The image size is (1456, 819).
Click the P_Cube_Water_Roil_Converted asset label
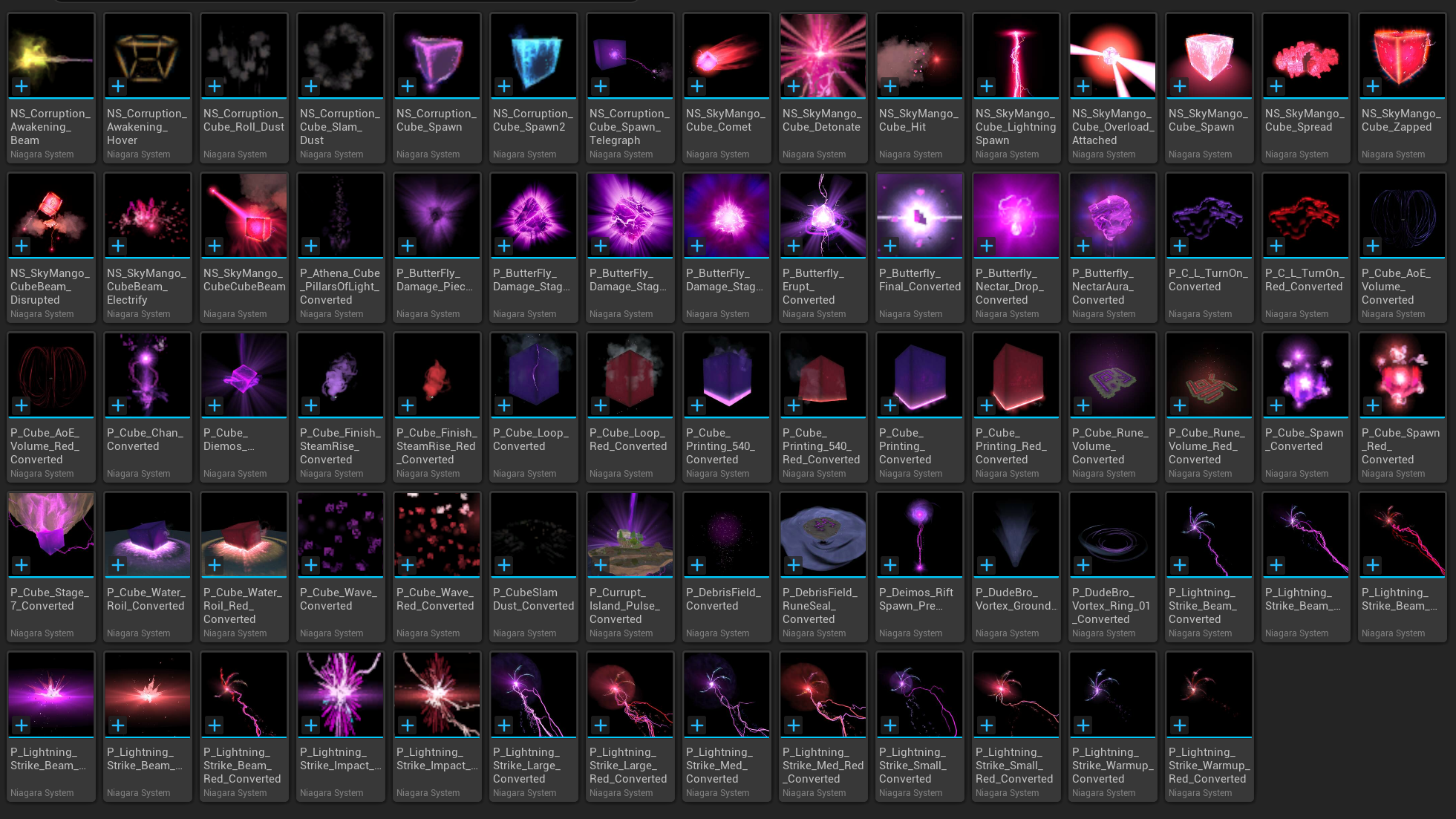coord(146,599)
